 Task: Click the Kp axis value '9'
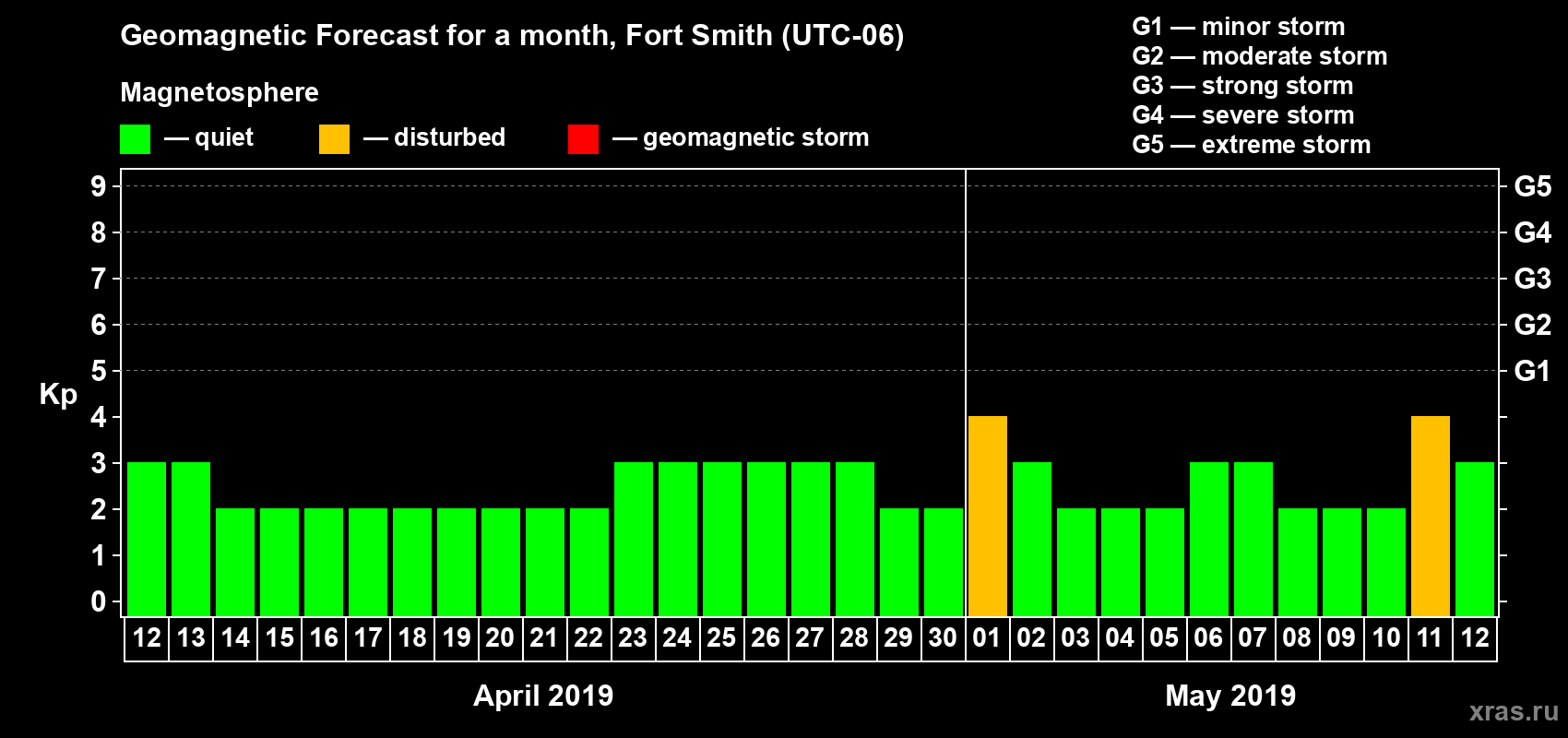click(99, 186)
